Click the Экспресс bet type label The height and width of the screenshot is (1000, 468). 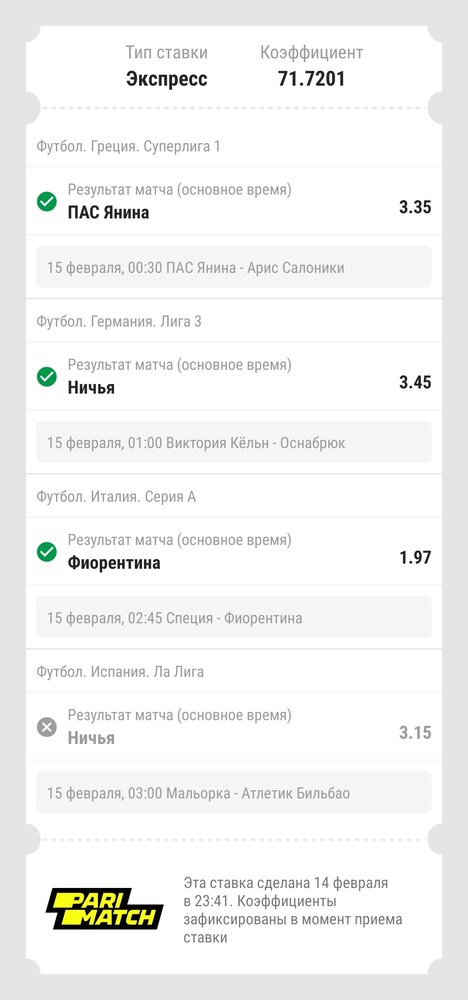pos(166,79)
